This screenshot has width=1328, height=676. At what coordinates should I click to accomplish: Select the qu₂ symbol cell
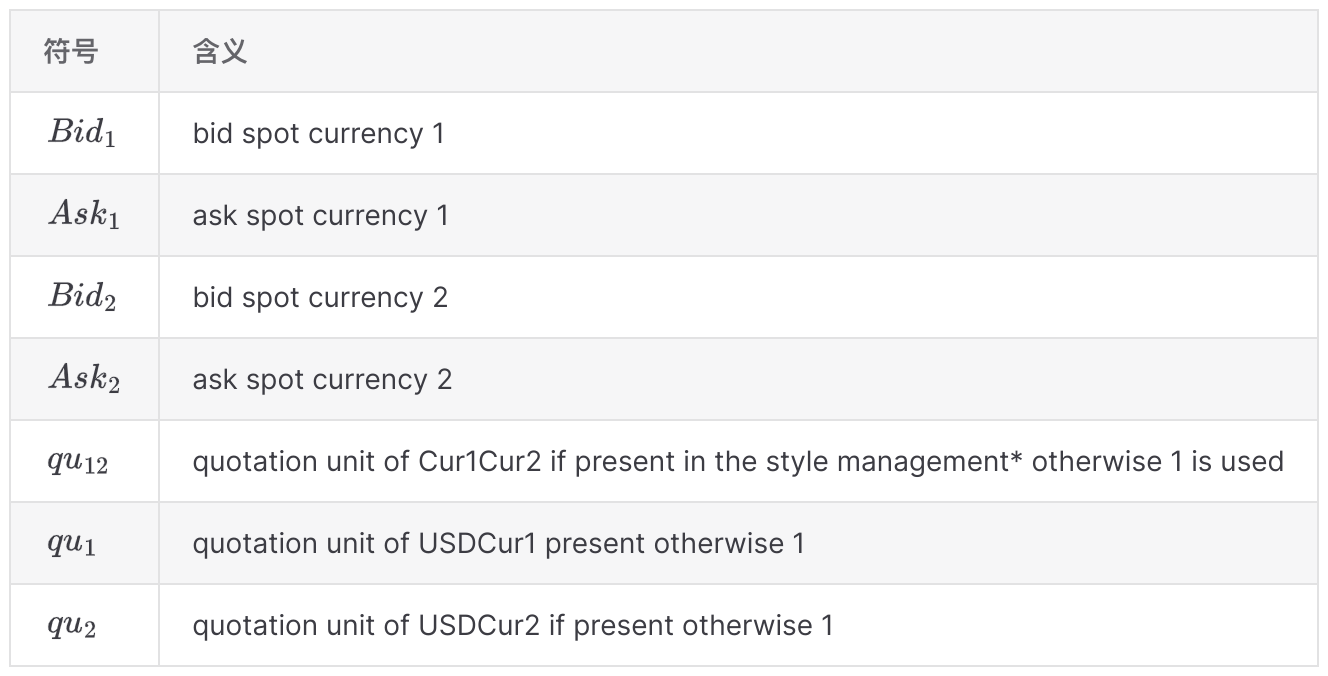tap(72, 626)
